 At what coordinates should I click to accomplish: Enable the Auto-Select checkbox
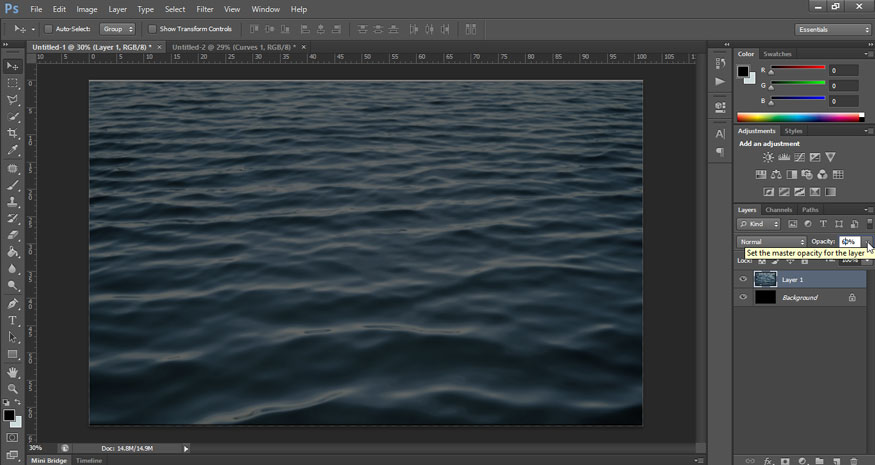click(48, 29)
